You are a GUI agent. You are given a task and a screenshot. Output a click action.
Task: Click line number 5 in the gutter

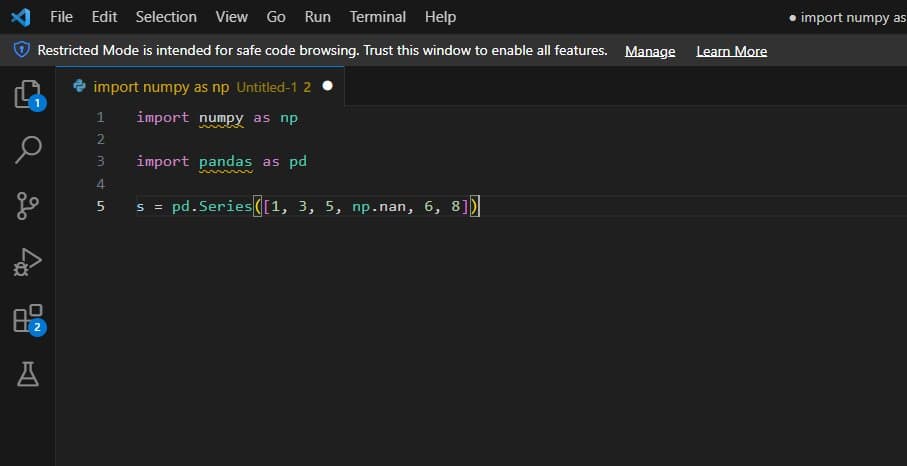(x=101, y=206)
